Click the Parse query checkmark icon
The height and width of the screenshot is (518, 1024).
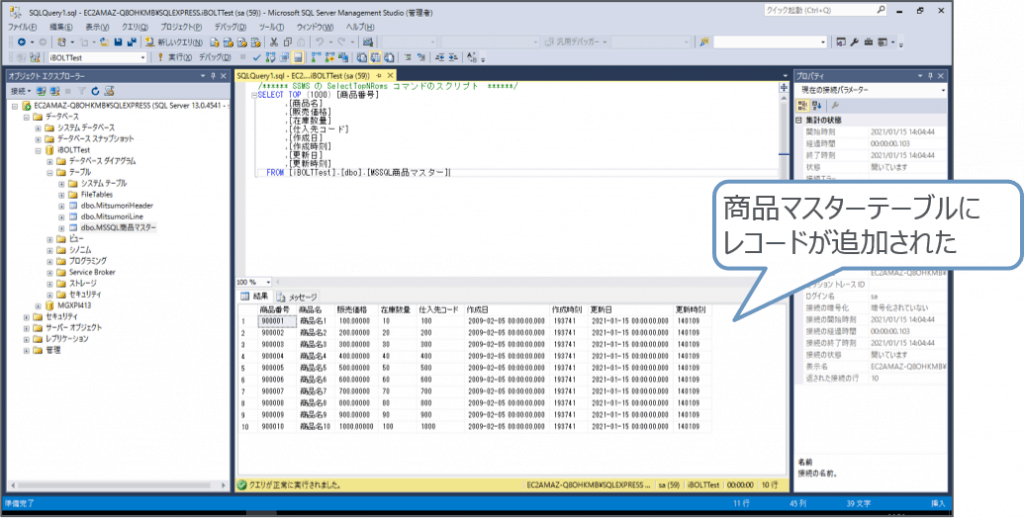[258, 58]
